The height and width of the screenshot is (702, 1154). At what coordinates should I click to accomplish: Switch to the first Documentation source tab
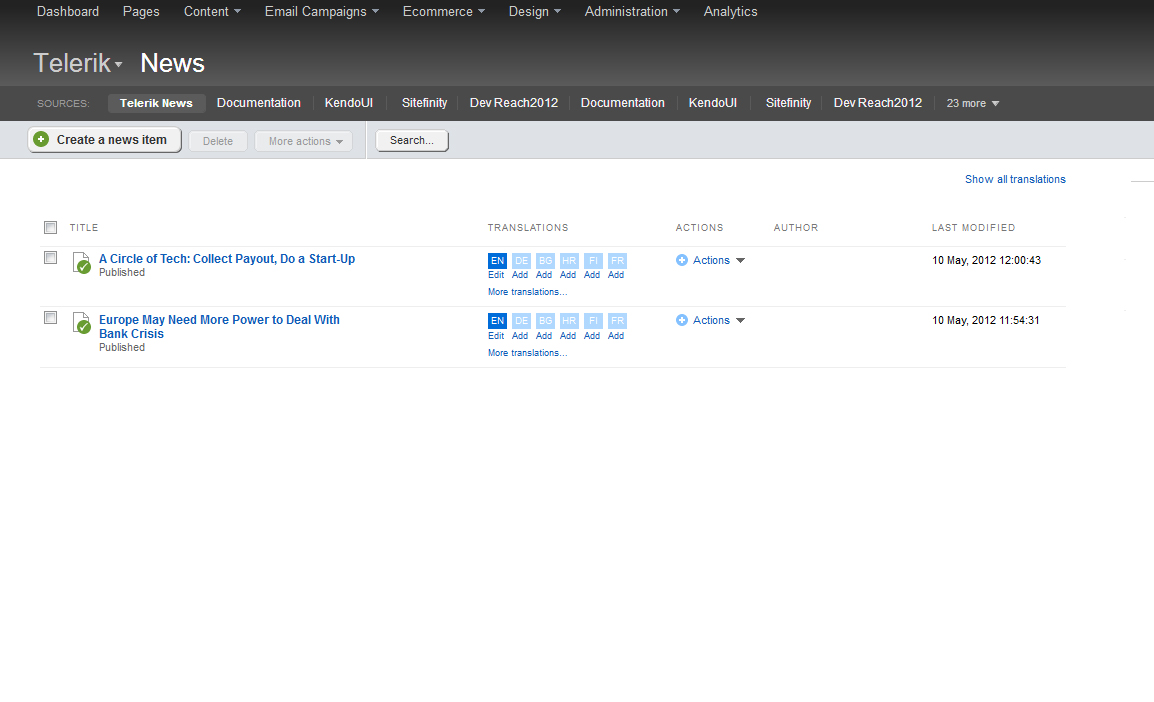[x=258, y=103]
